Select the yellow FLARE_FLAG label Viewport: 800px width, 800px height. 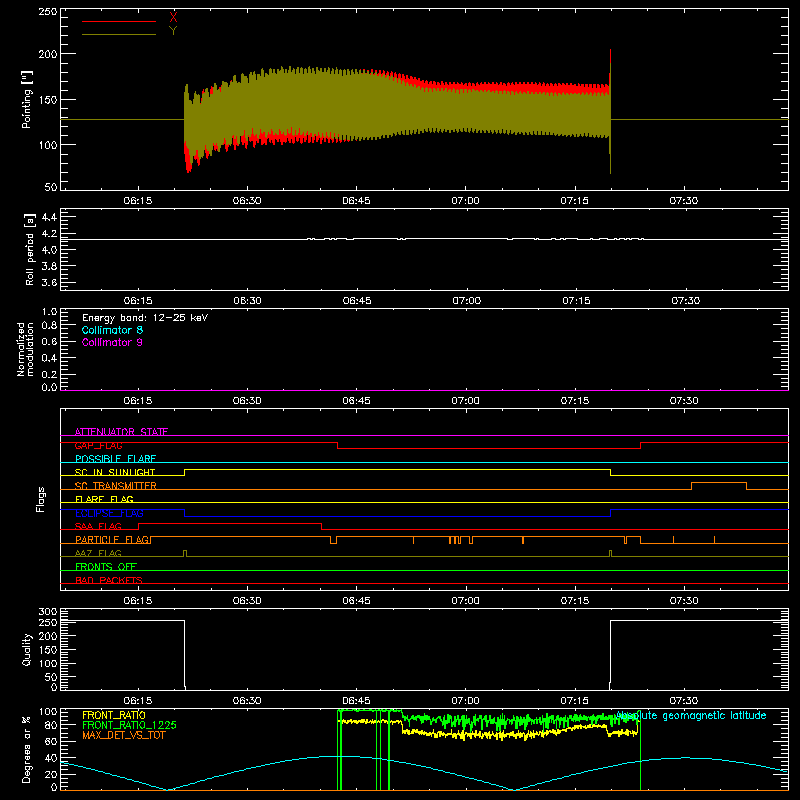tap(104, 499)
